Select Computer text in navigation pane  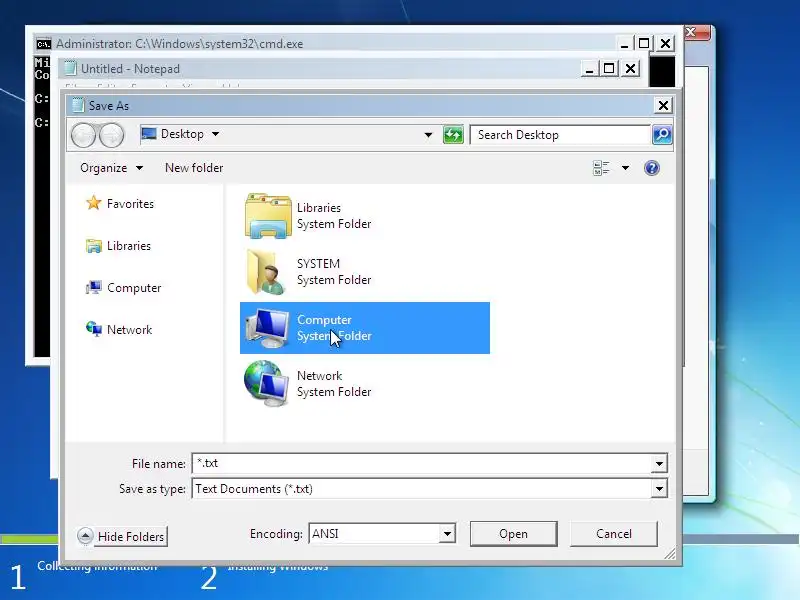pyautogui.click(x=134, y=288)
